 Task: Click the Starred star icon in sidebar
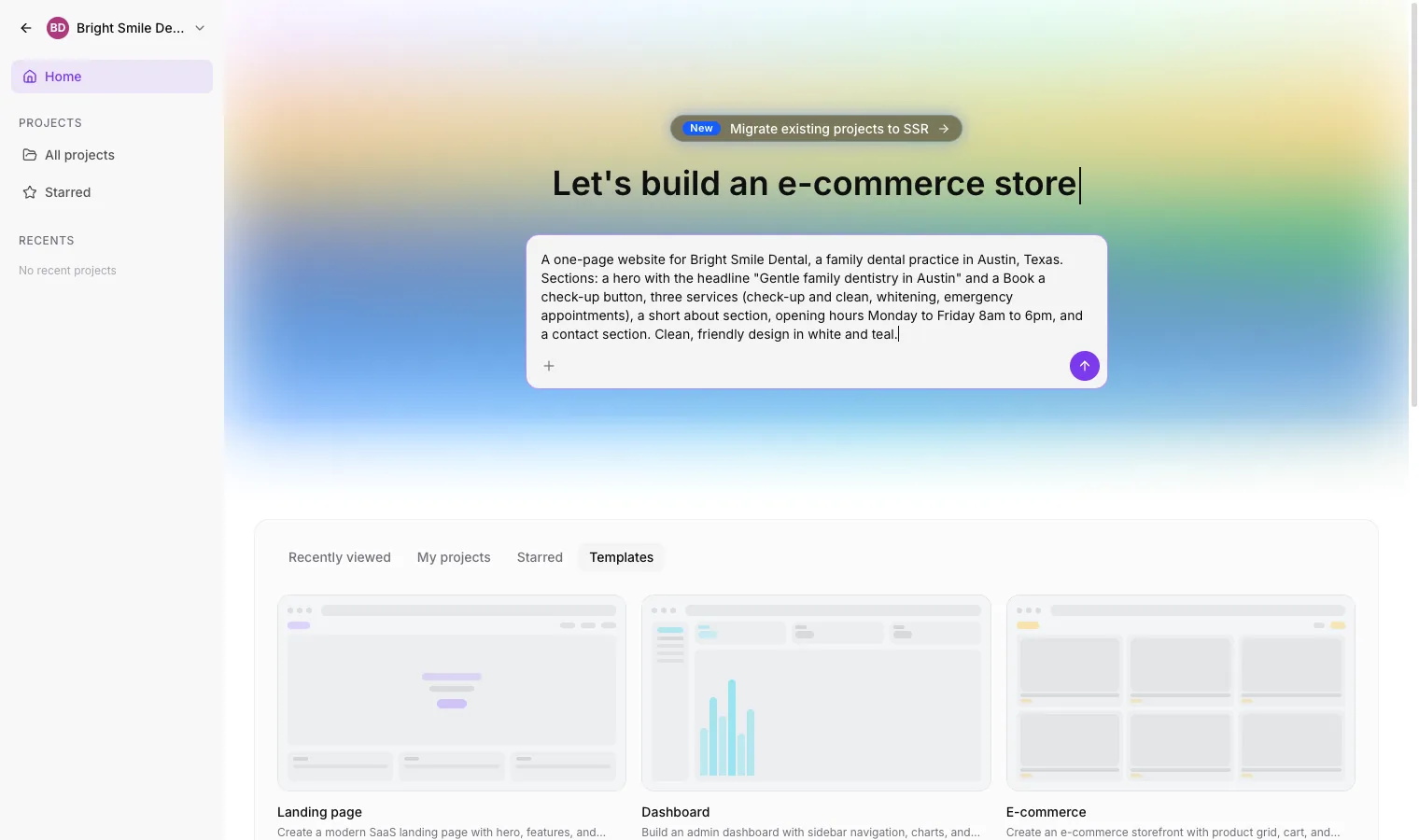tap(30, 192)
